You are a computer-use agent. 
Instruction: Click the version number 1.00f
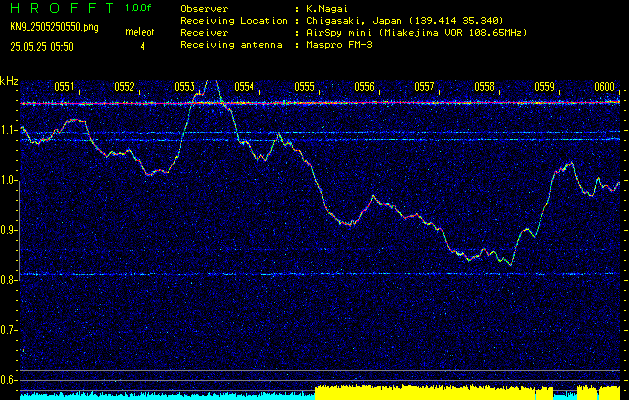pos(138,8)
